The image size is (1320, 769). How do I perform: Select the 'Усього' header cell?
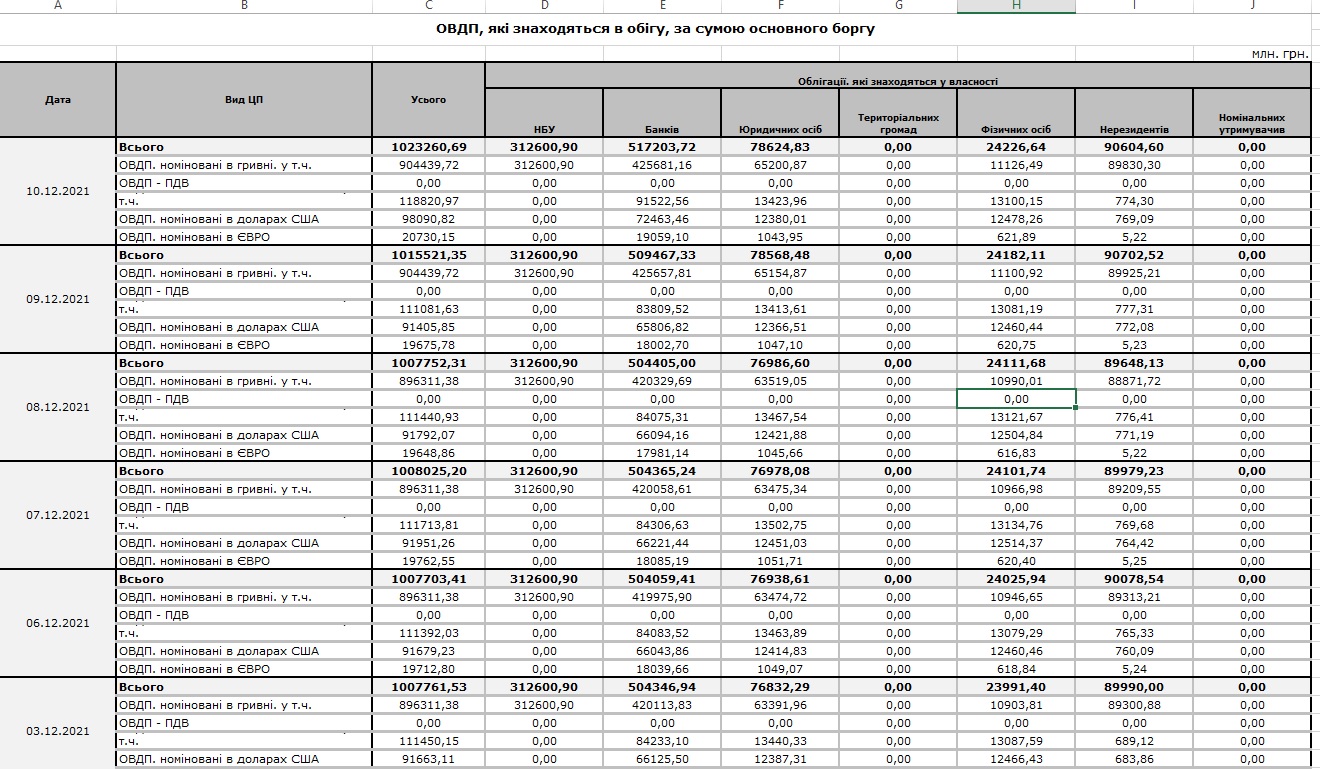[428, 100]
